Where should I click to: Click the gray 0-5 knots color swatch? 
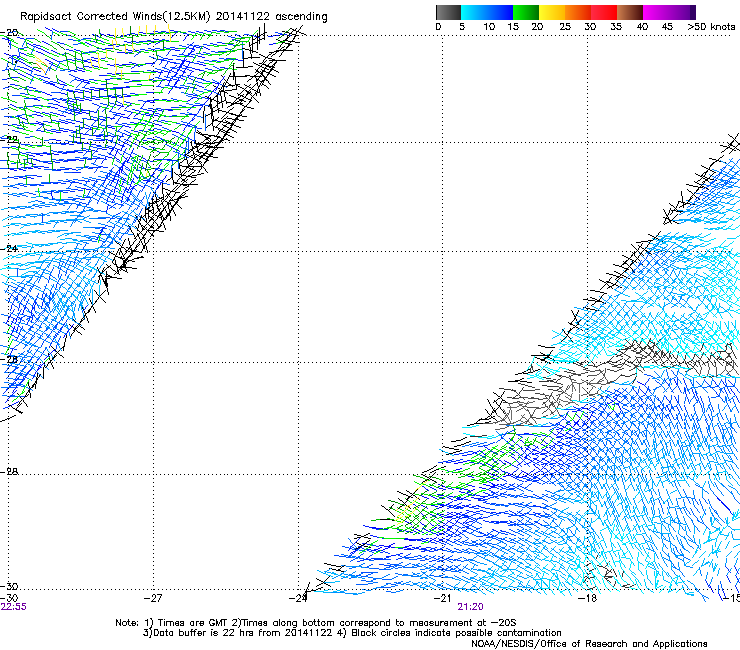pos(448,12)
